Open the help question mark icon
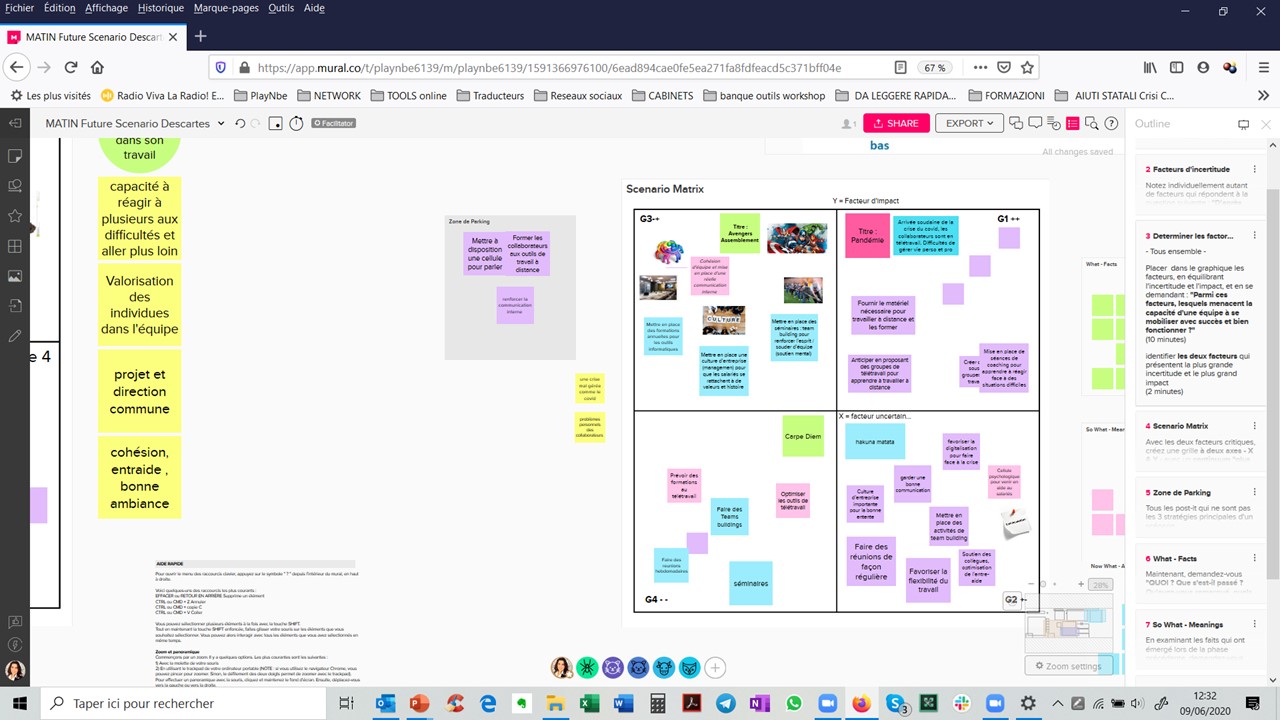1280x720 pixels. (1111, 123)
